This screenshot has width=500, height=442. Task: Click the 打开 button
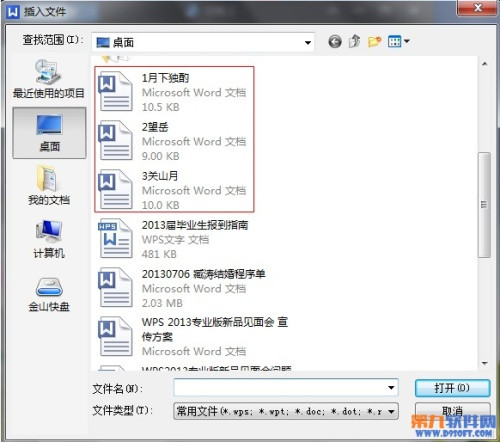[452, 388]
